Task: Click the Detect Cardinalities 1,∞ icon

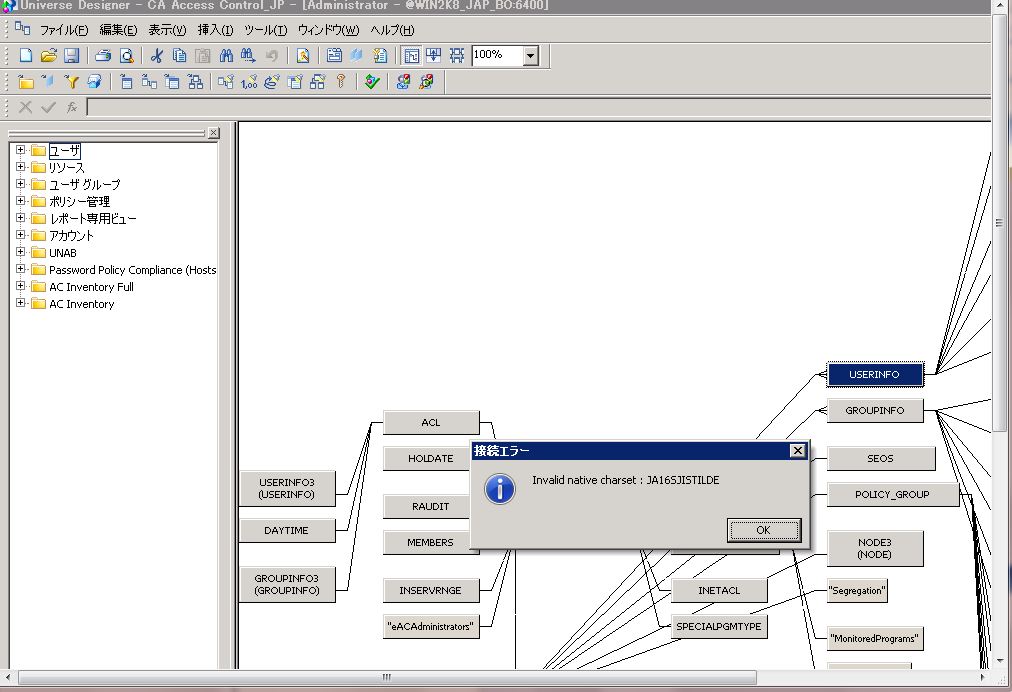Action: point(248,82)
